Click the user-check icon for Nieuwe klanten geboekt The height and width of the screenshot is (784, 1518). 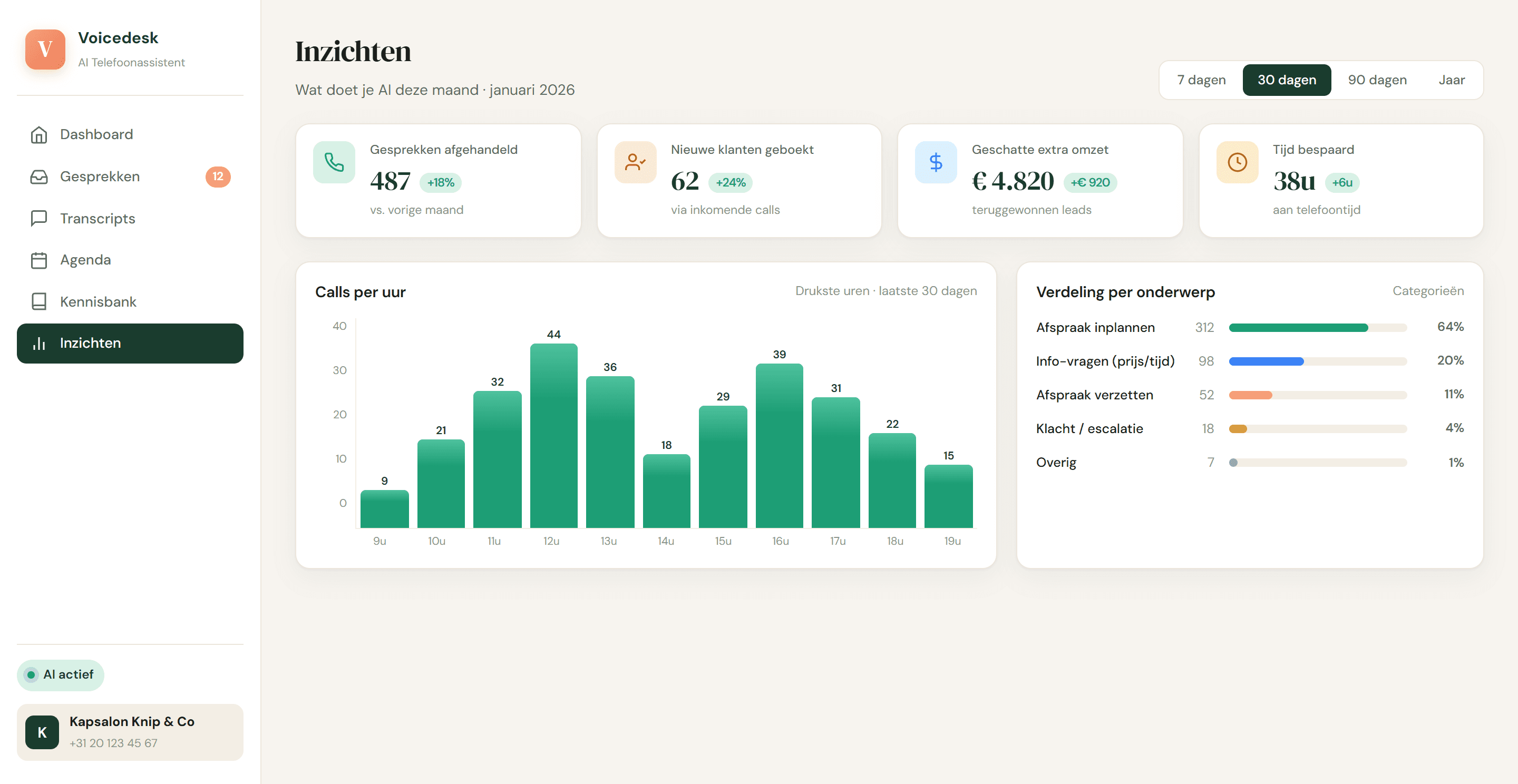click(x=635, y=162)
